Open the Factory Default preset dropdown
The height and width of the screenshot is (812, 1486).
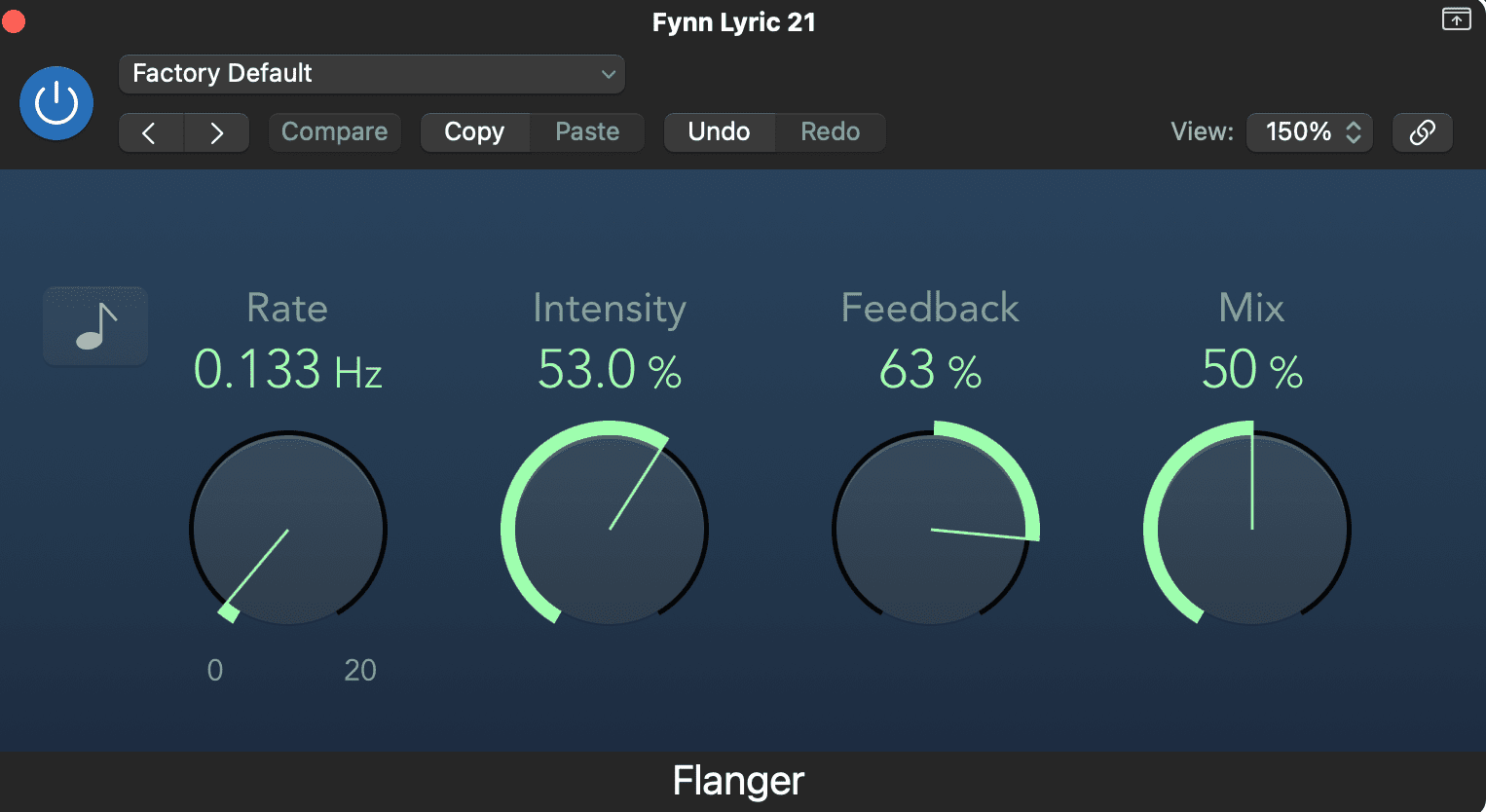pyautogui.click(x=372, y=74)
